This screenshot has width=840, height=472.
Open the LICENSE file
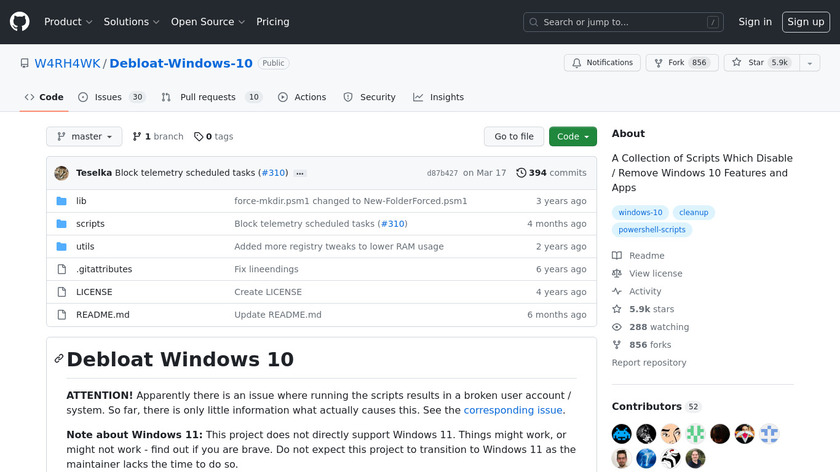[x=94, y=292]
